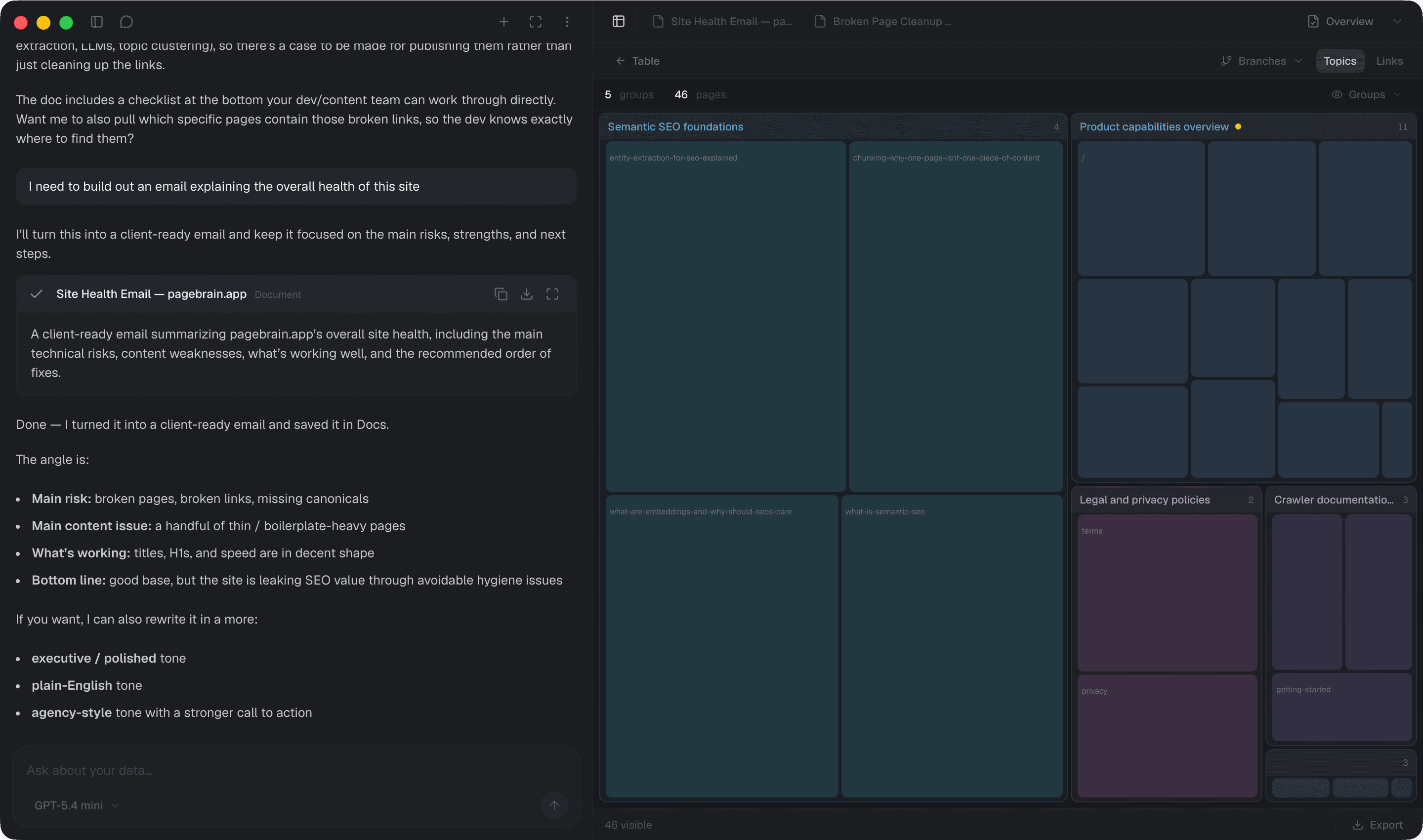The width and height of the screenshot is (1423, 840).
Task: Click the Export download icon
Action: [1357, 825]
